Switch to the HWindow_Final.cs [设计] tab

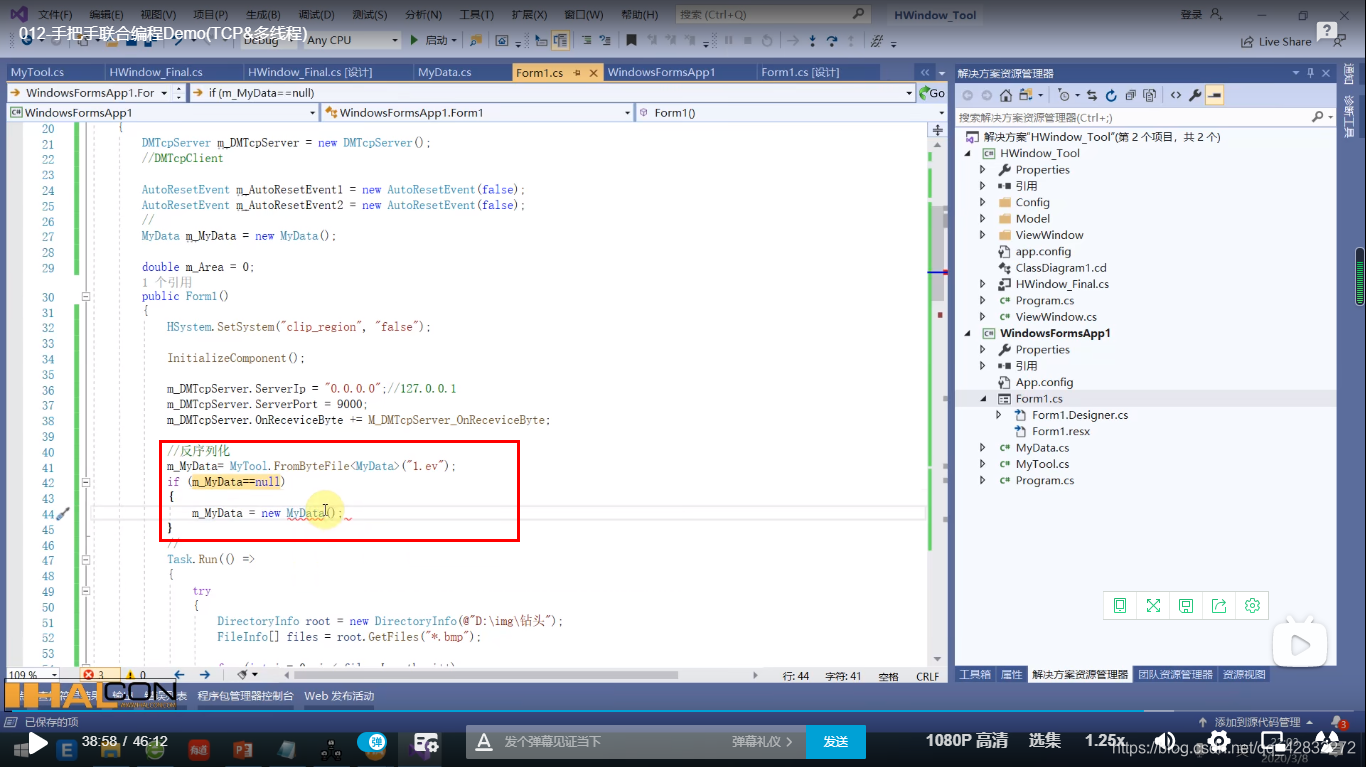(310, 73)
